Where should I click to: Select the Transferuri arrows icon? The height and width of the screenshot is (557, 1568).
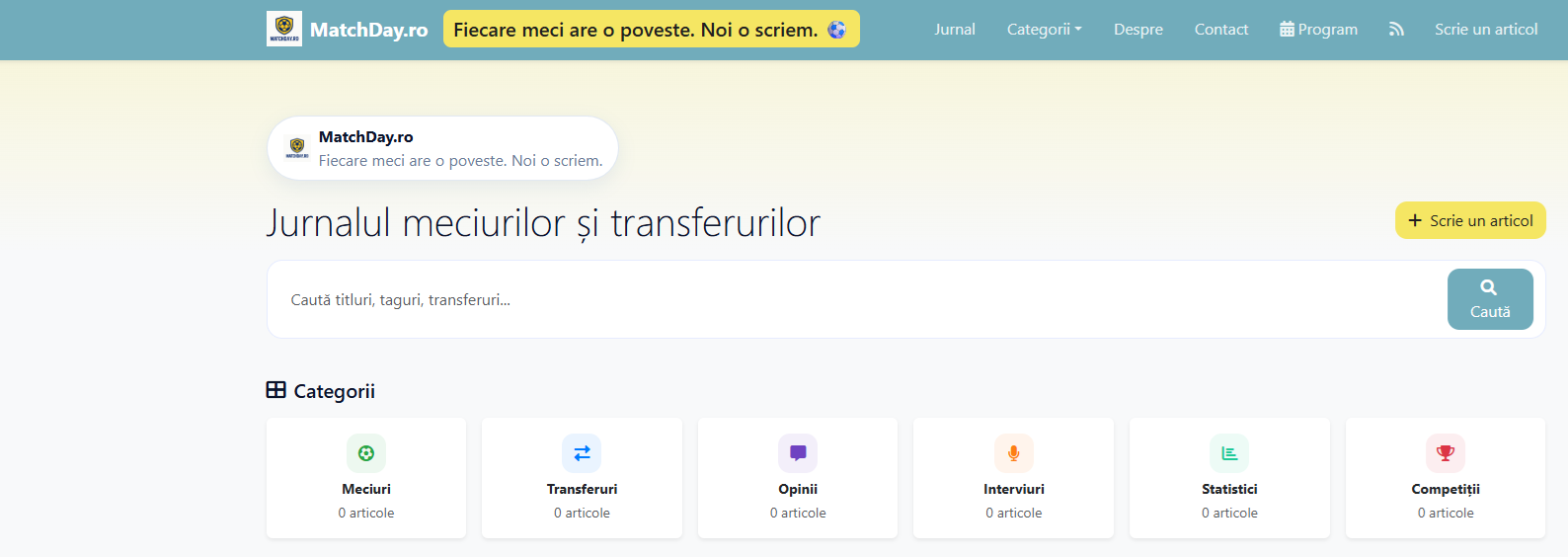582,453
